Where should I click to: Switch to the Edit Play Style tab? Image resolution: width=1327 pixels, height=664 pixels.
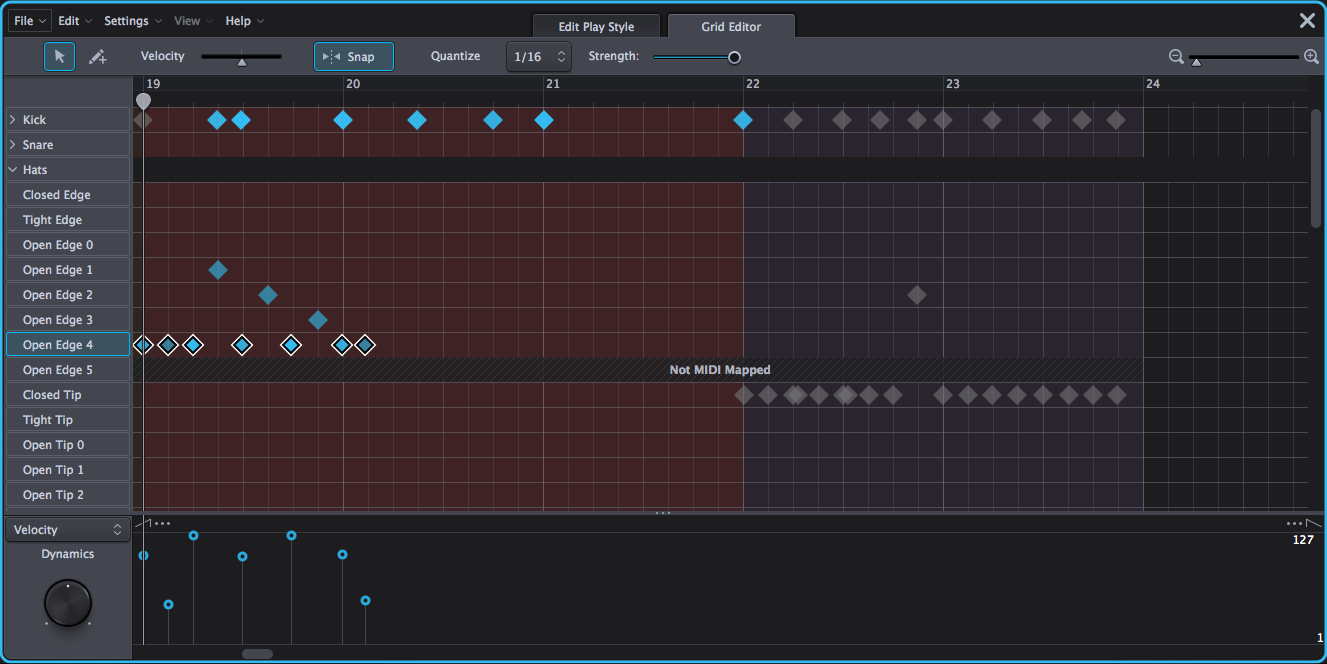point(596,26)
